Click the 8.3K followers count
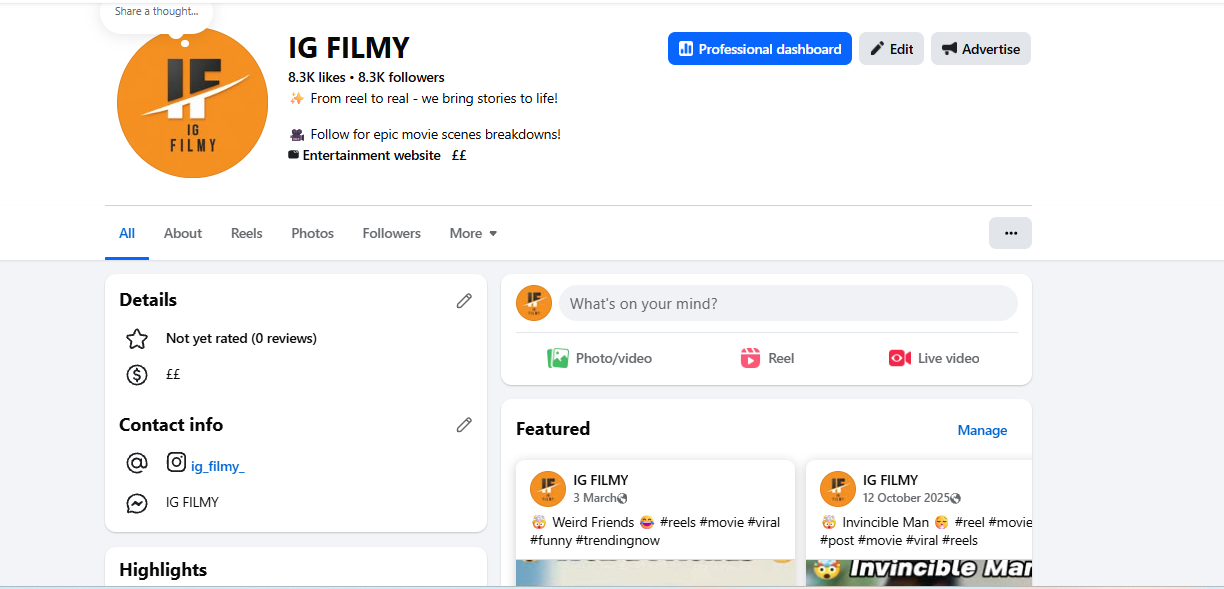 click(401, 77)
